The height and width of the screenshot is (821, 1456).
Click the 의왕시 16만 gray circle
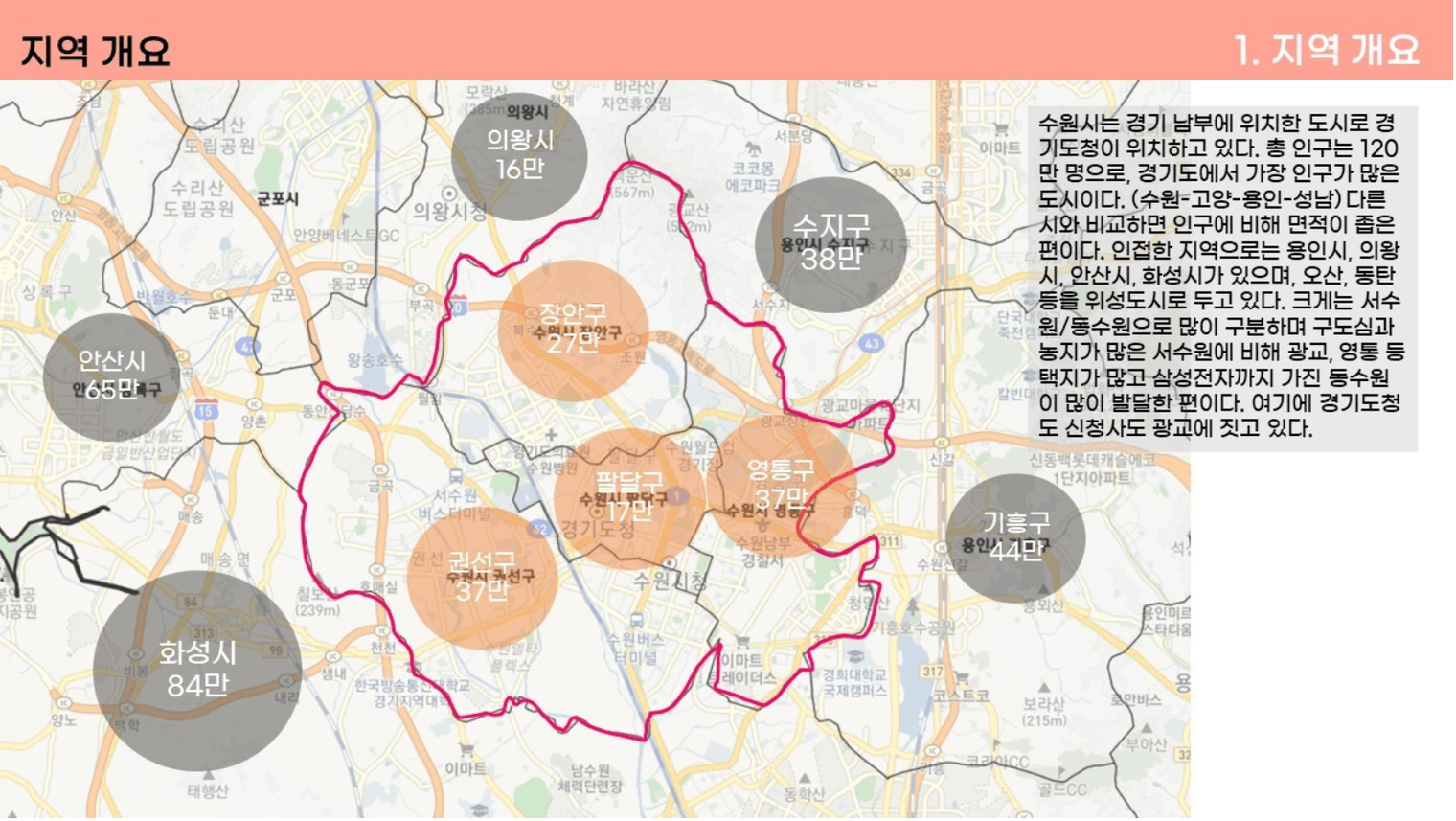[x=519, y=155]
